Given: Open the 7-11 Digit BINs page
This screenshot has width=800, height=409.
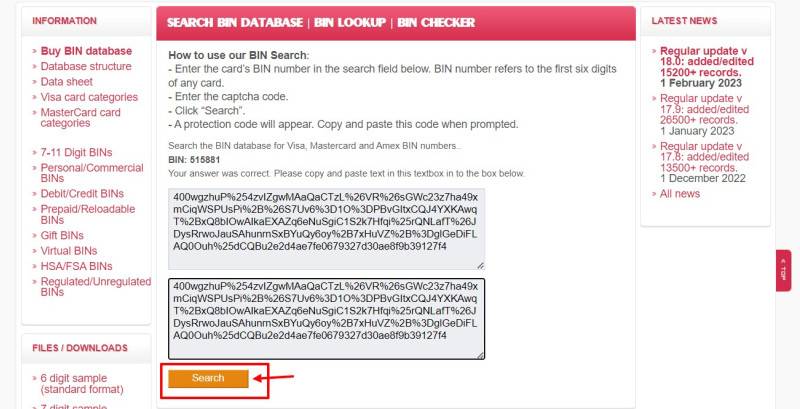Looking at the screenshot, I should pyautogui.click(x=76, y=152).
